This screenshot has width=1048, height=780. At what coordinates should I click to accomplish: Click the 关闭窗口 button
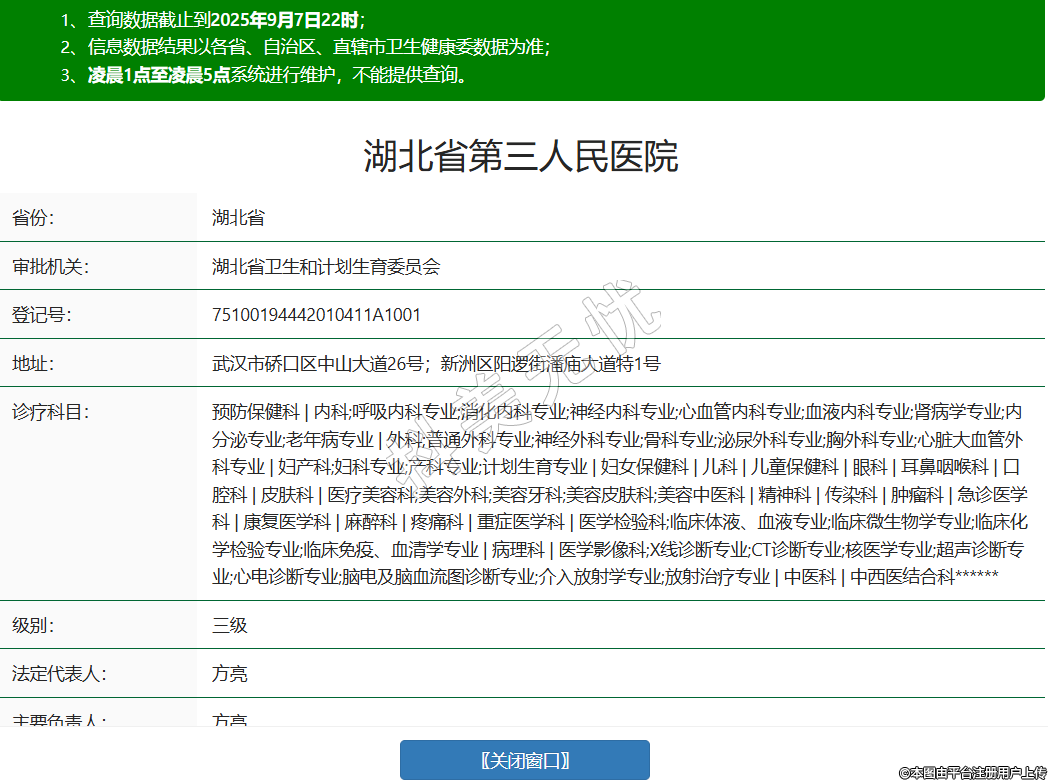pos(524,760)
